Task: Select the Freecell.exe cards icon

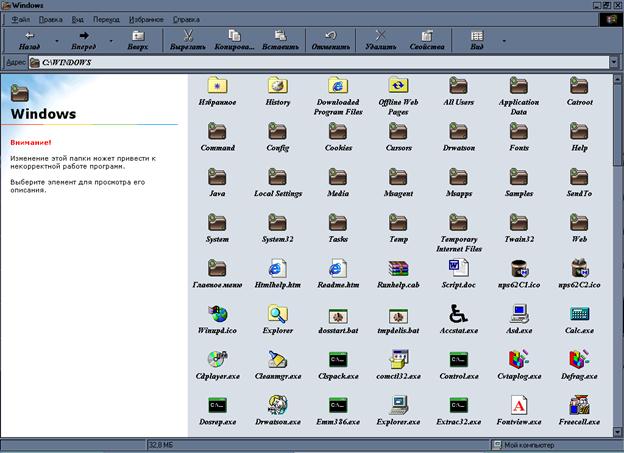Action: pos(579,405)
